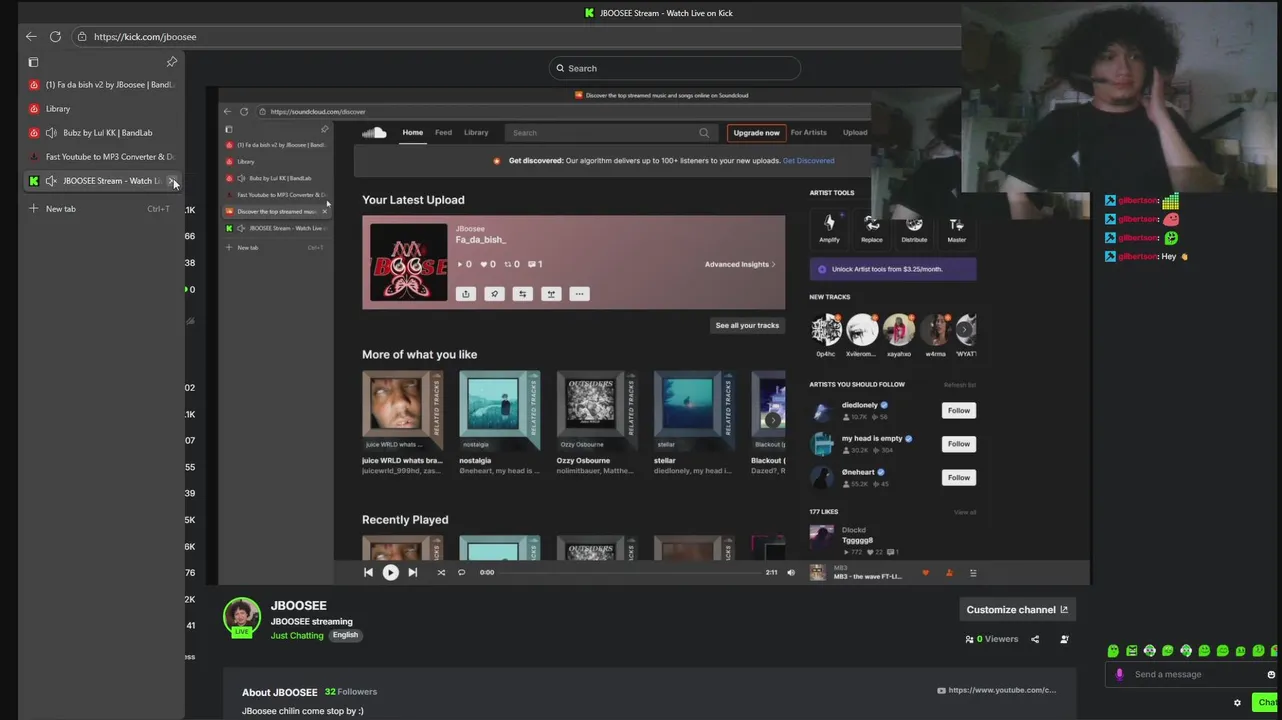Open new track from xayahxo
This screenshot has height=720, width=1282.
tap(899, 330)
